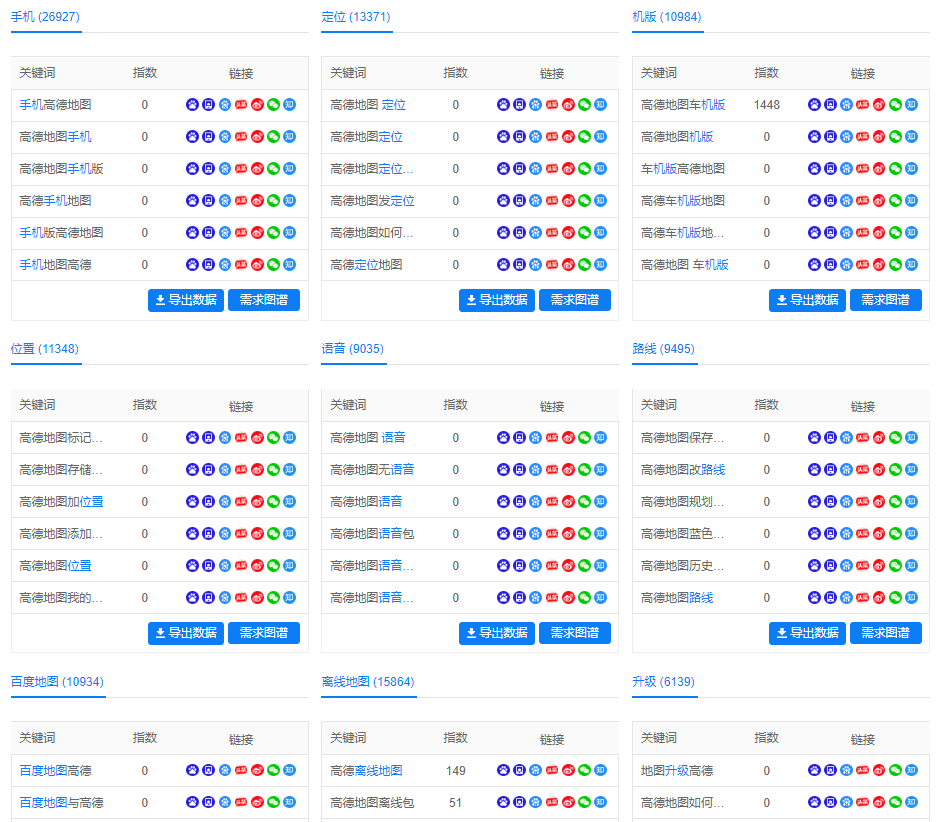
Task: Select index value 1448 for 高德地图车机版
Action: tap(767, 105)
